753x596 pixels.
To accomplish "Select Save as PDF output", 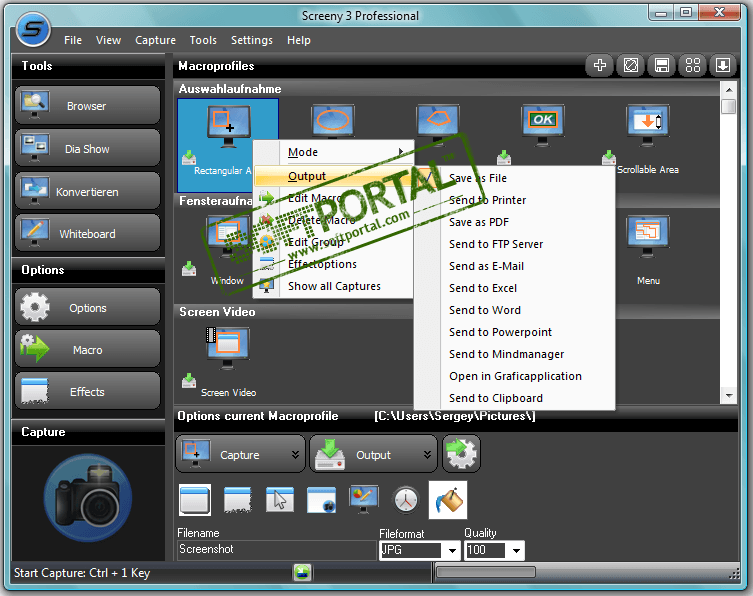I will [x=514, y=222].
